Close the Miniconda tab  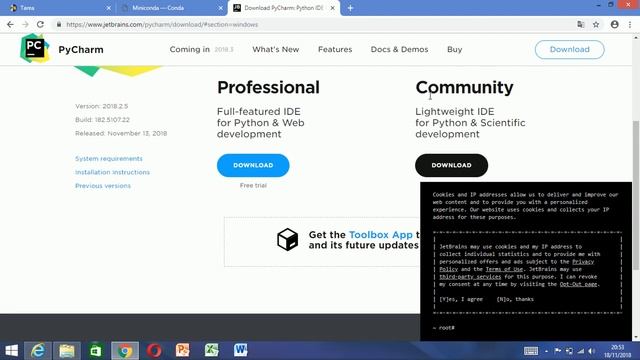point(221,8)
